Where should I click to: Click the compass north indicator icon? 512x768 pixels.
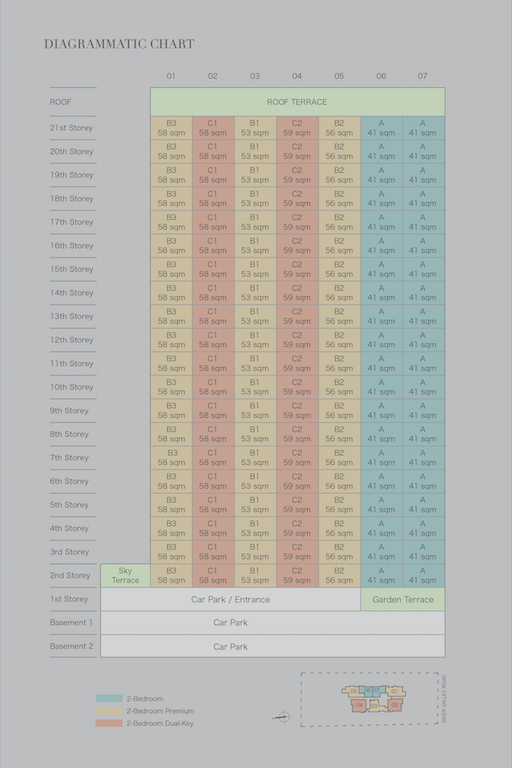282,717
